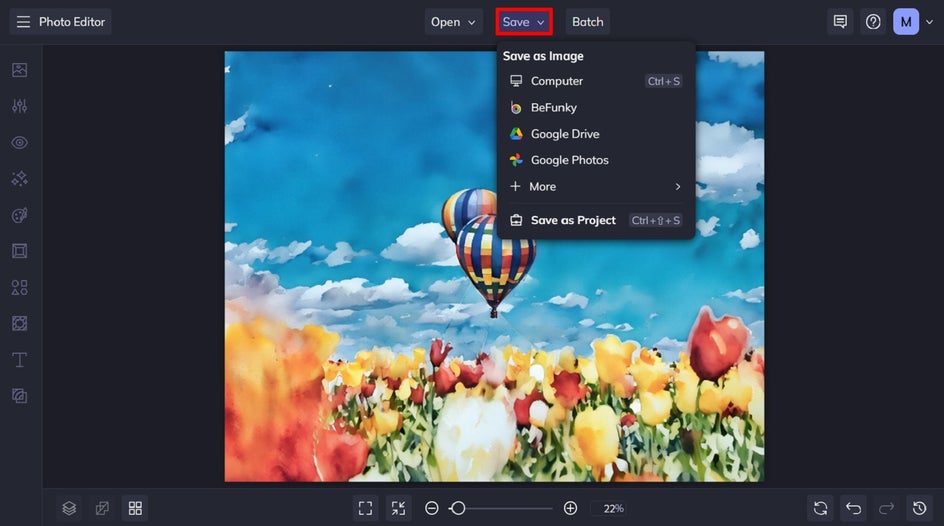Click the fit to screen icon

point(365,508)
